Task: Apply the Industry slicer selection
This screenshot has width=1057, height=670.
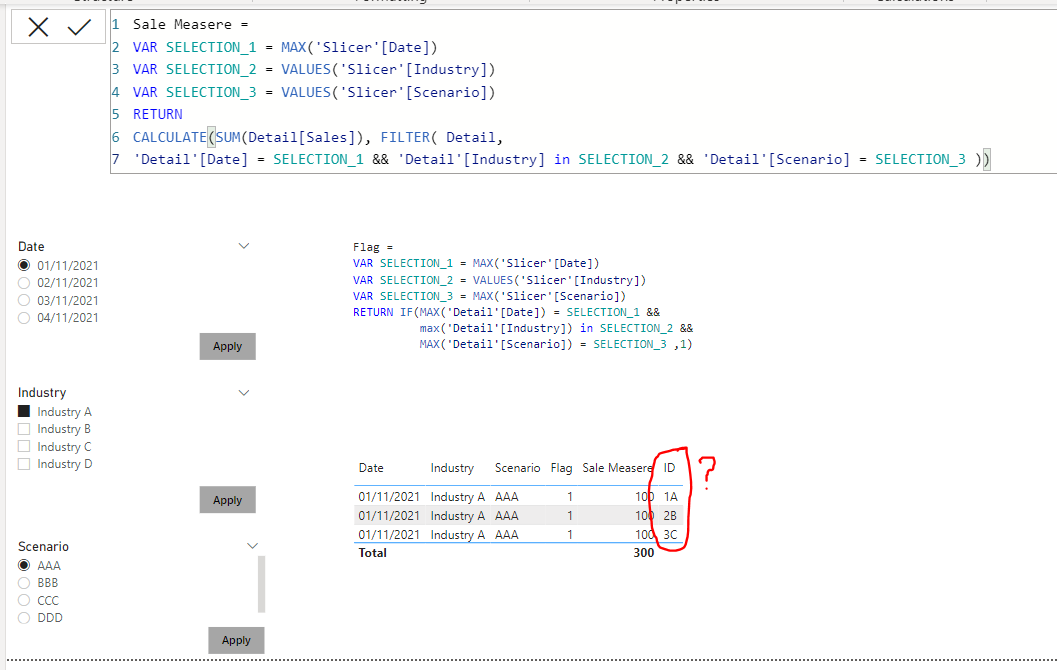Action: click(x=227, y=500)
